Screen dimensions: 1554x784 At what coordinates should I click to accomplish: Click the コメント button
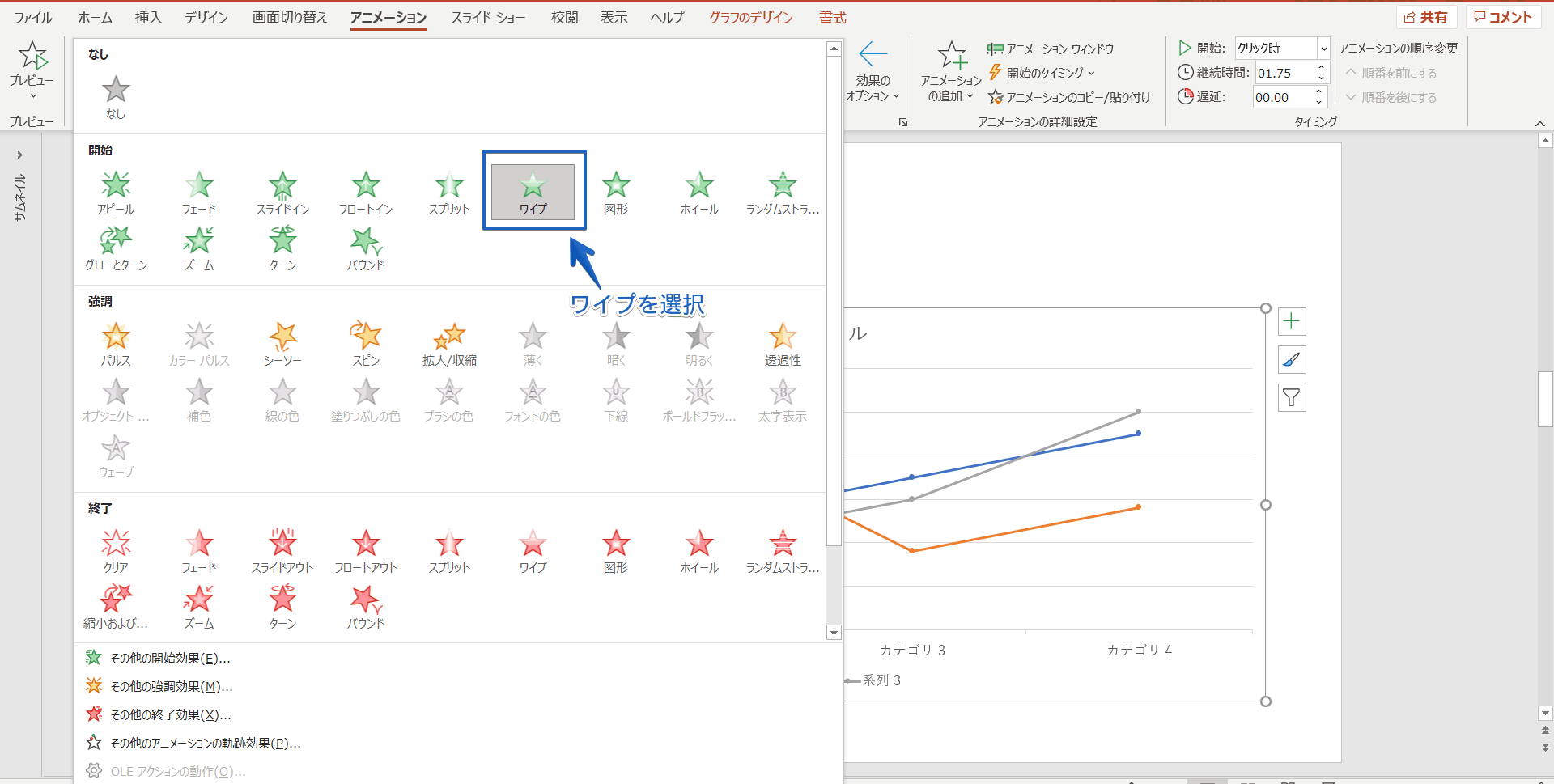[x=1503, y=17]
